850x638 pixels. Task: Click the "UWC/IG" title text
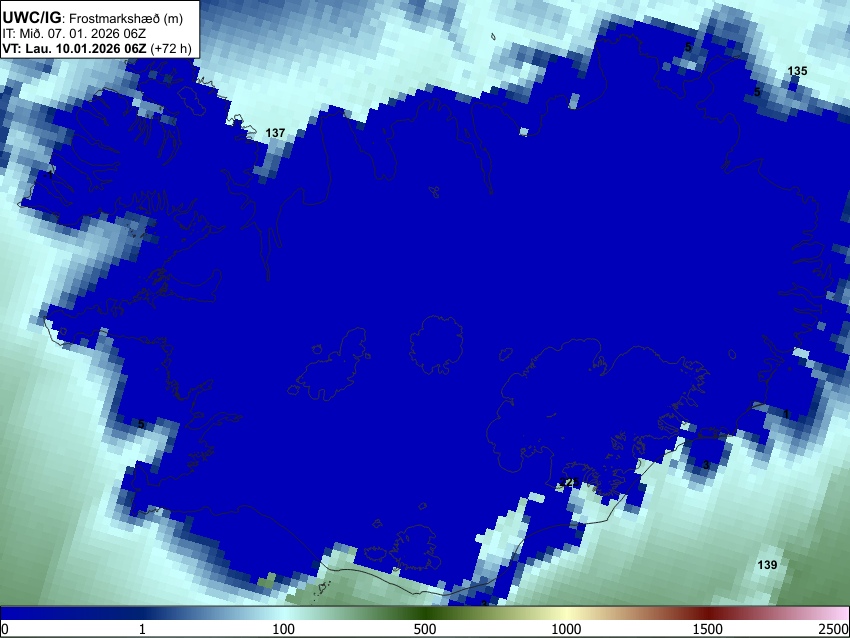31,17
